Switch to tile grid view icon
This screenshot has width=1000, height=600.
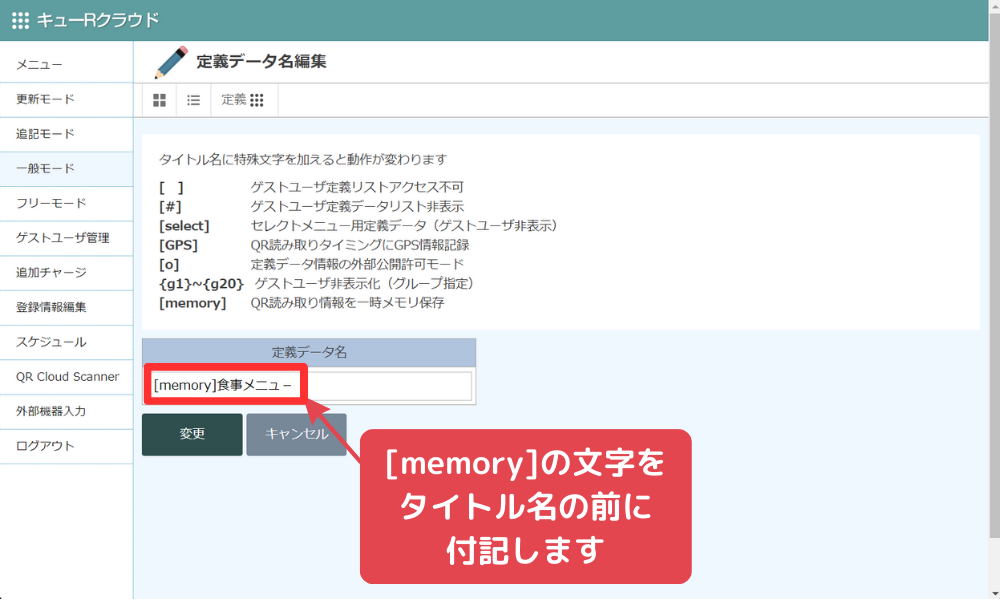(159, 100)
